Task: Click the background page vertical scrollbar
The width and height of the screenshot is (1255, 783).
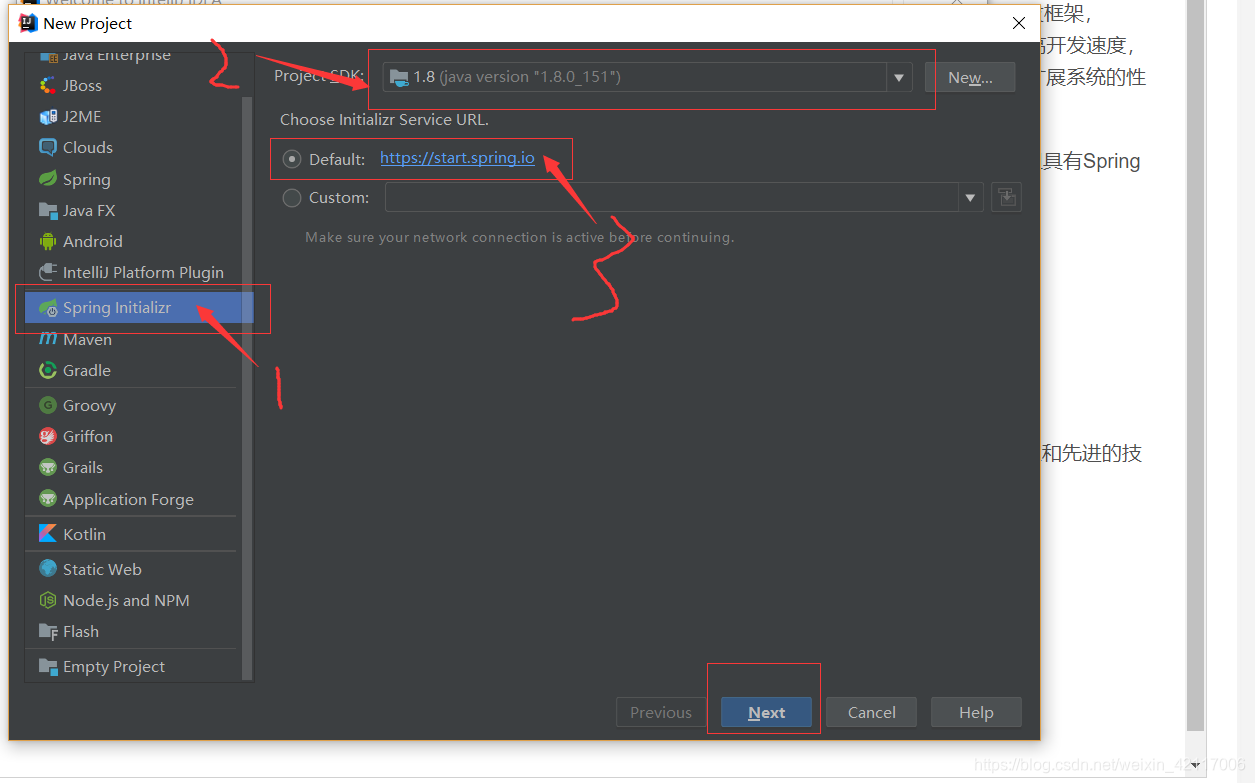Action: click(x=1195, y=365)
